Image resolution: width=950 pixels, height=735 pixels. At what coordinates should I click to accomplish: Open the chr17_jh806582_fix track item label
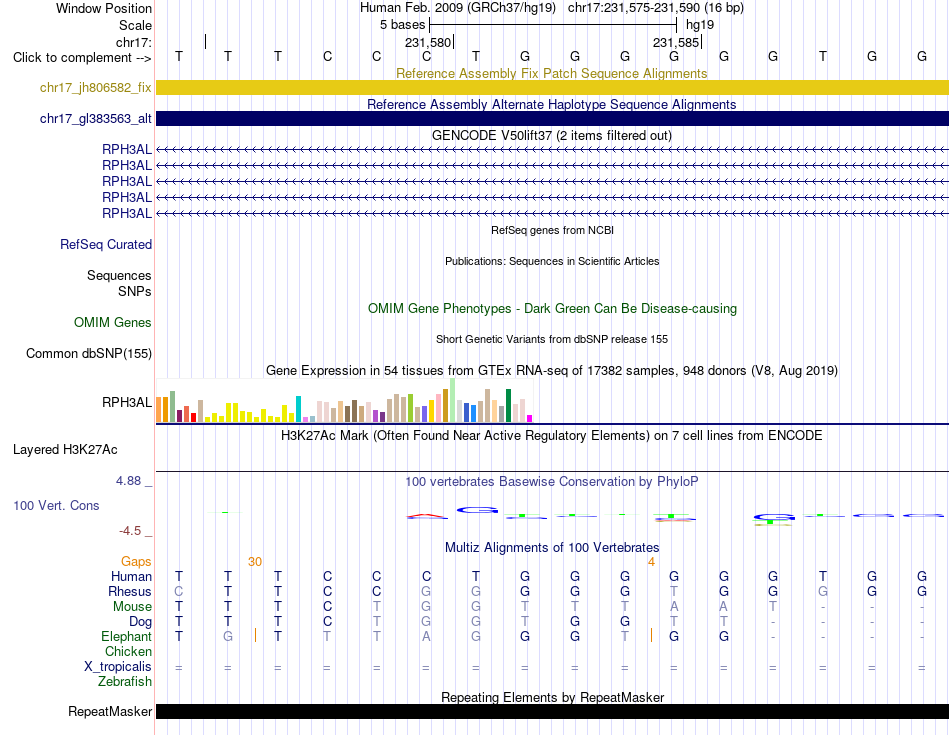(x=95, y=87)
